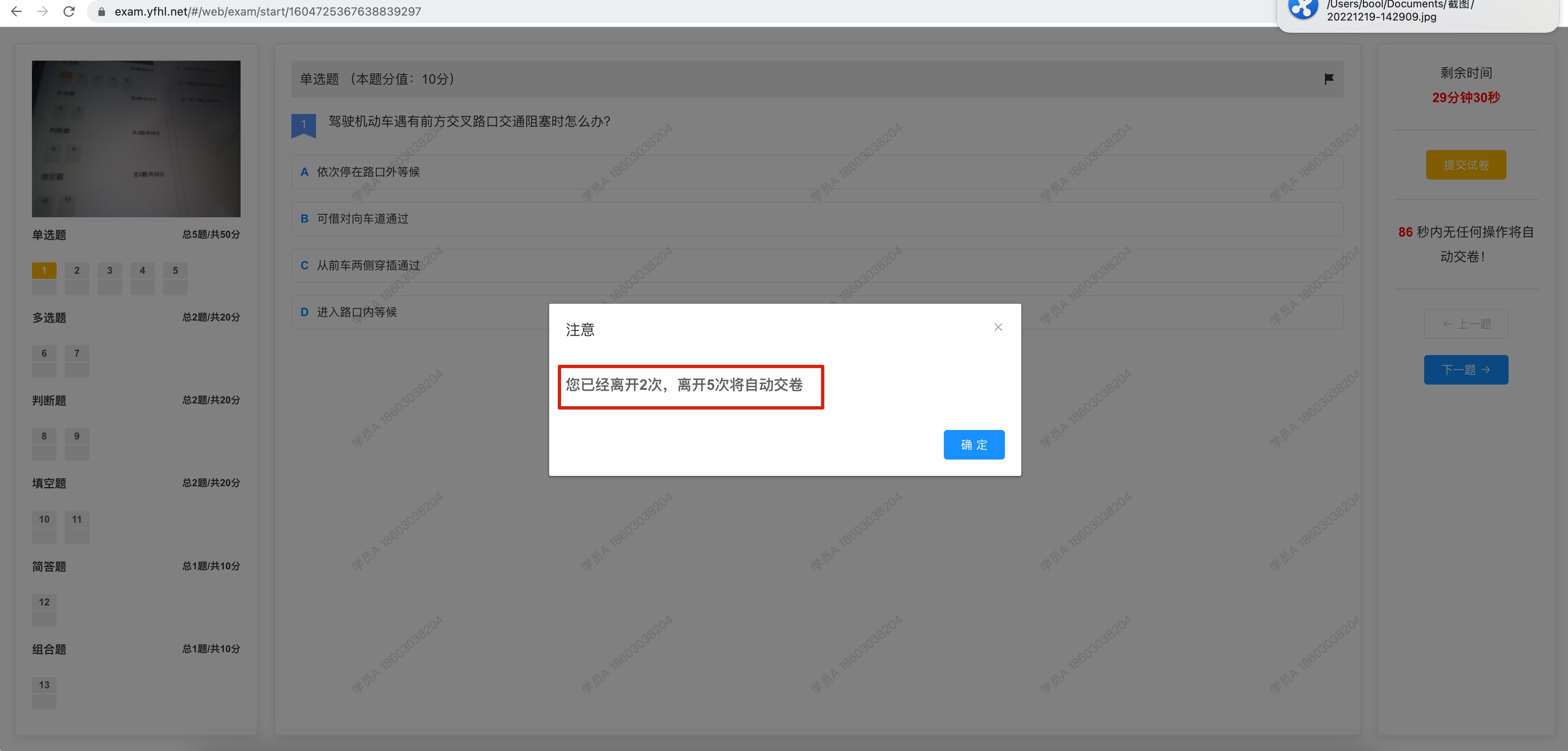Click the question text 驾驶机动车遇有前方交叉路口

pos(469,121)
